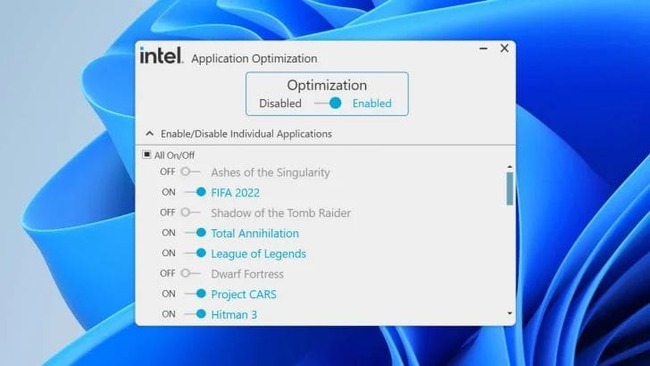Disable League of Legends toggle
The image size is (650, 366).
(x=195, y=253)
